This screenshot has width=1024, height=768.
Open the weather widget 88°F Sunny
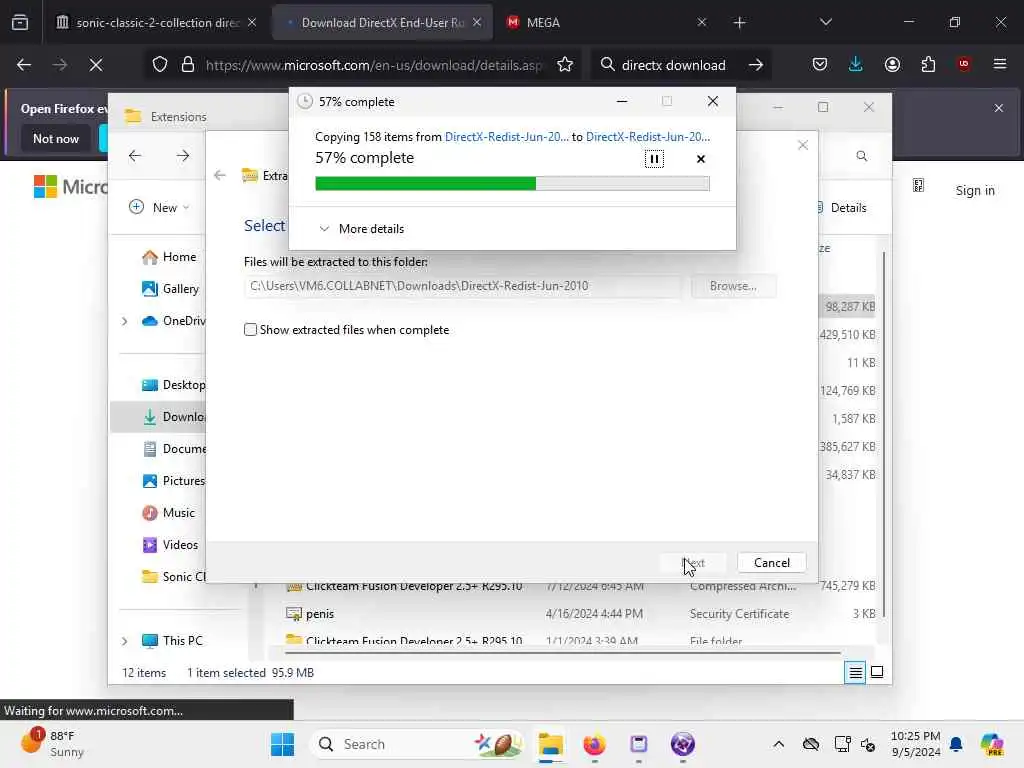(x=52, y=743)
